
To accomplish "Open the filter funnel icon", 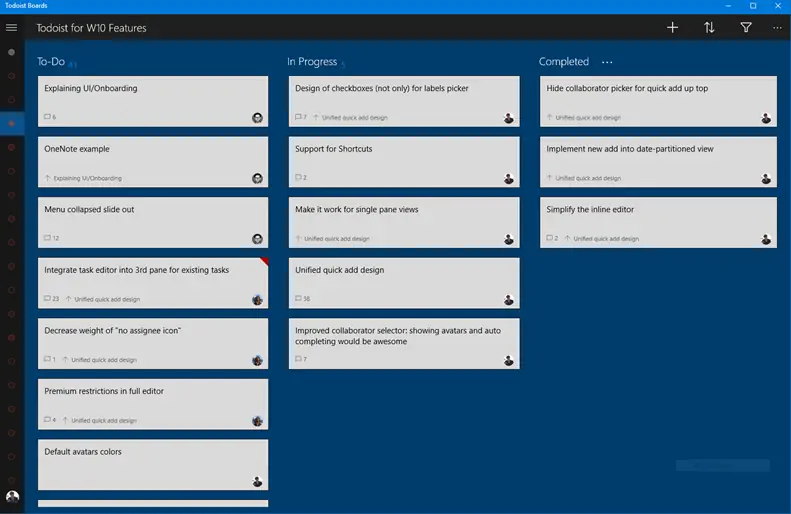I will coord(746,28).
